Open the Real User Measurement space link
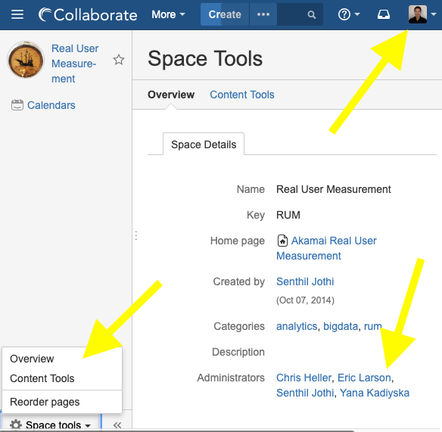The height and width of the screenshot is (432, 442). [75, 64]
